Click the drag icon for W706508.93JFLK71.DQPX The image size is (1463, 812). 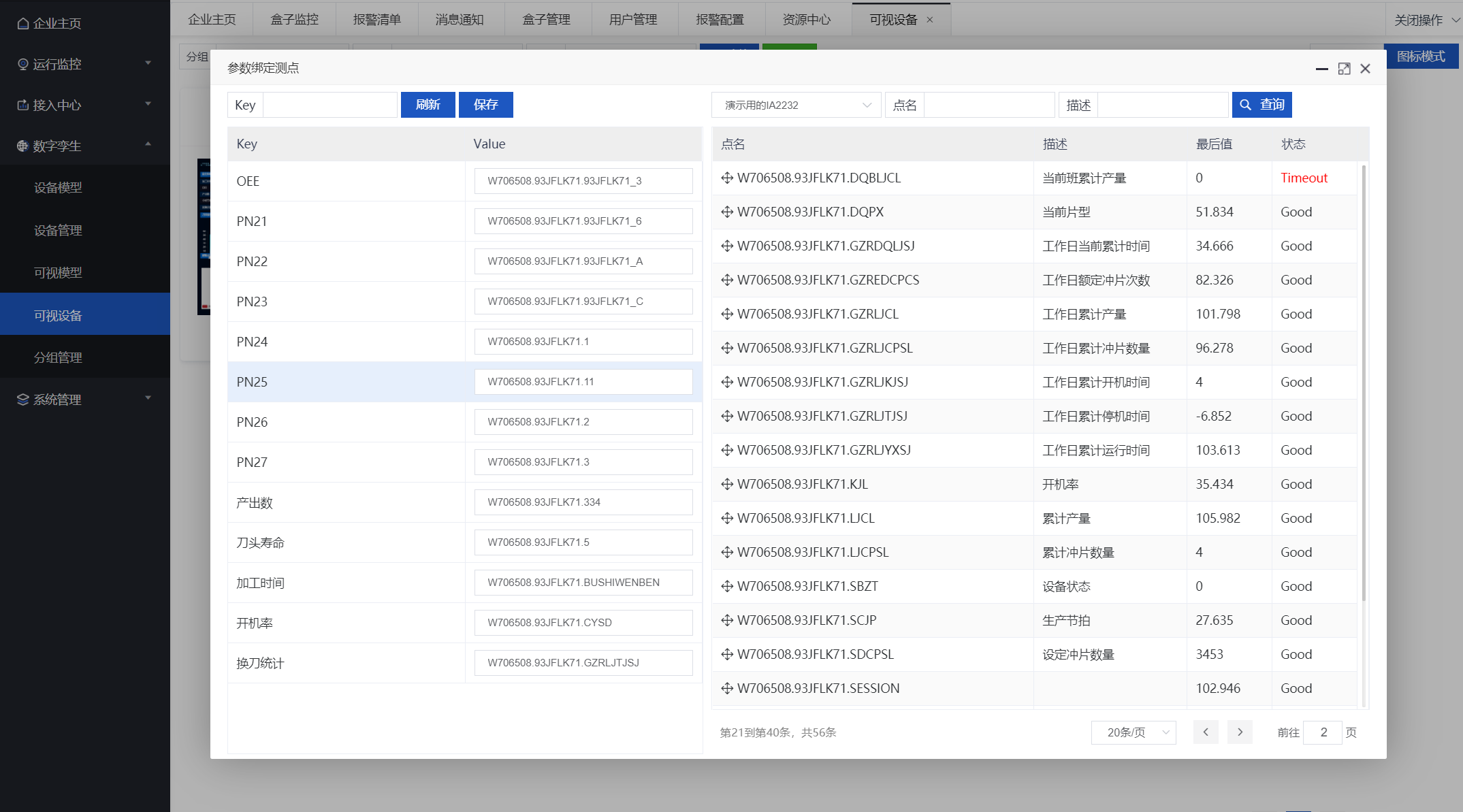click(x=727, y=212)
